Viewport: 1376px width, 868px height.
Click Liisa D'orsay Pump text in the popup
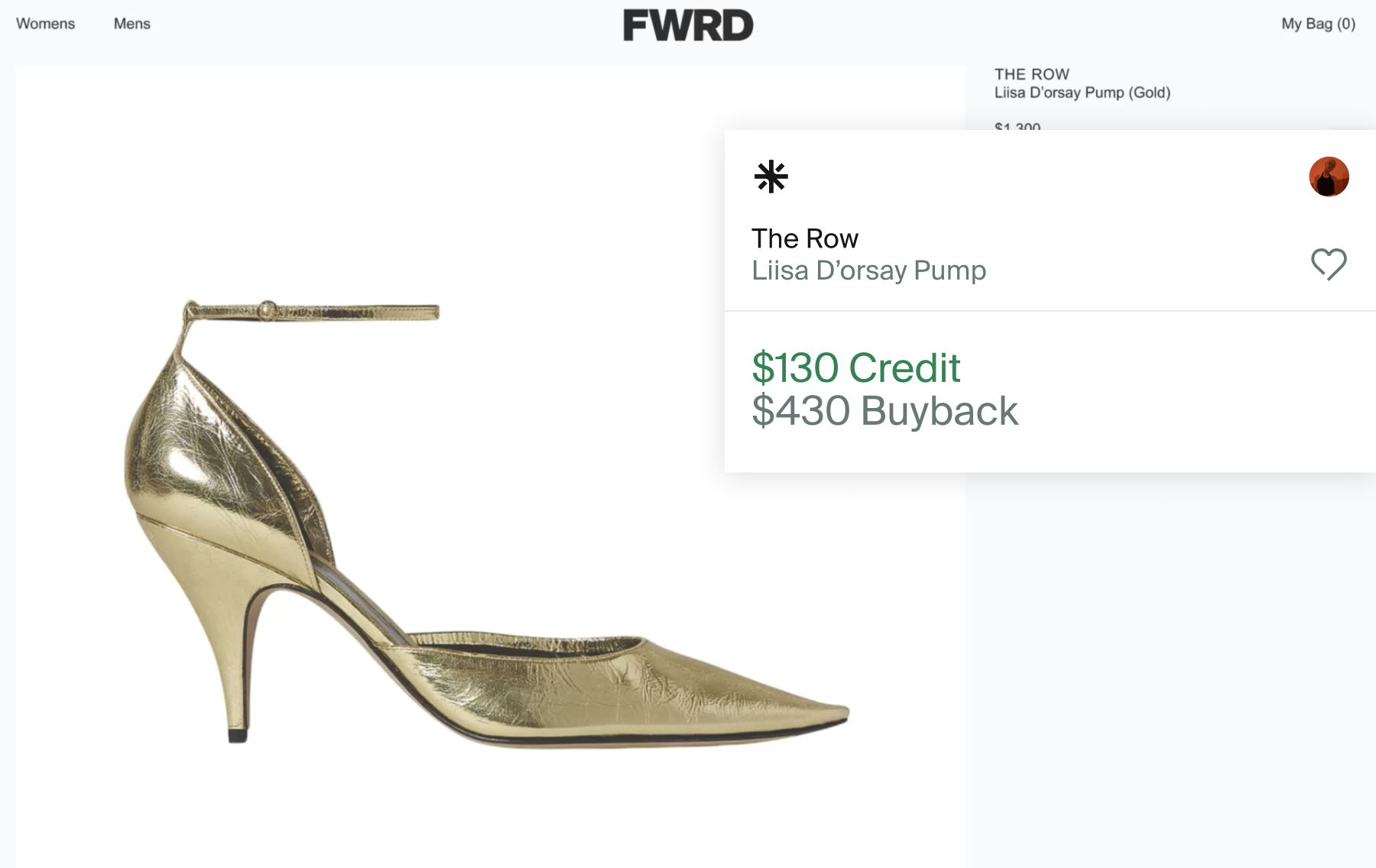click(x=868, y=270)
